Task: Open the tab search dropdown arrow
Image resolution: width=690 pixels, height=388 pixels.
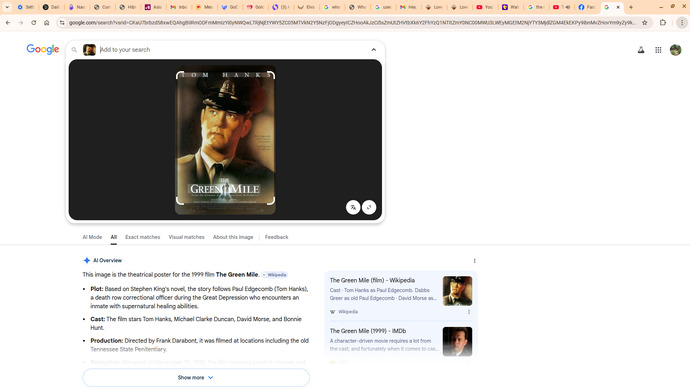Action: pos(7,7)
